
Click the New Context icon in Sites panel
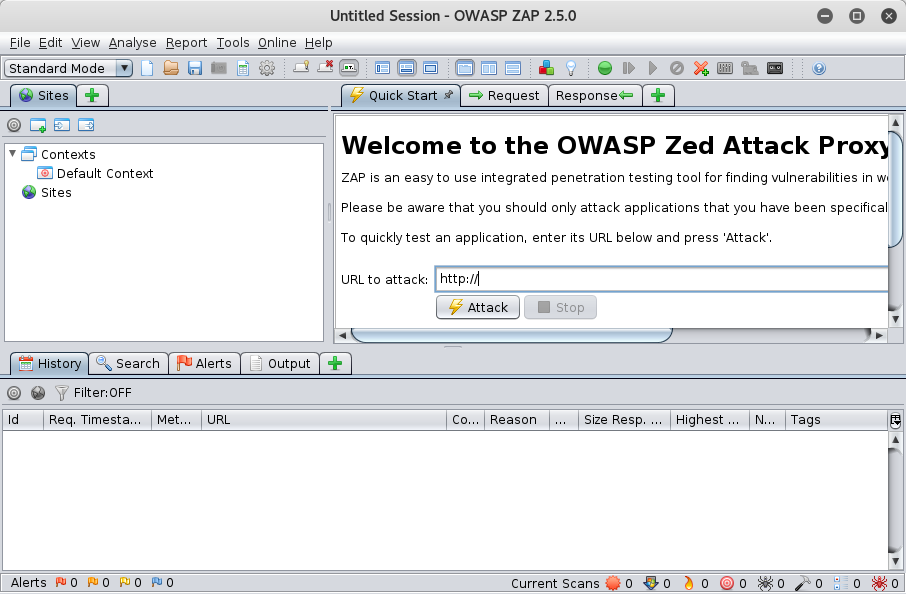[x=38, y=125]
